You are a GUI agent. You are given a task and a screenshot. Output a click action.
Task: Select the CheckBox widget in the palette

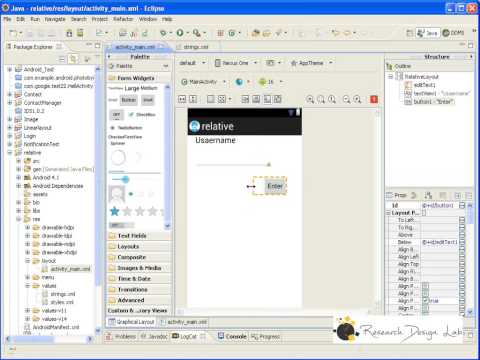[x=142, y=115]
